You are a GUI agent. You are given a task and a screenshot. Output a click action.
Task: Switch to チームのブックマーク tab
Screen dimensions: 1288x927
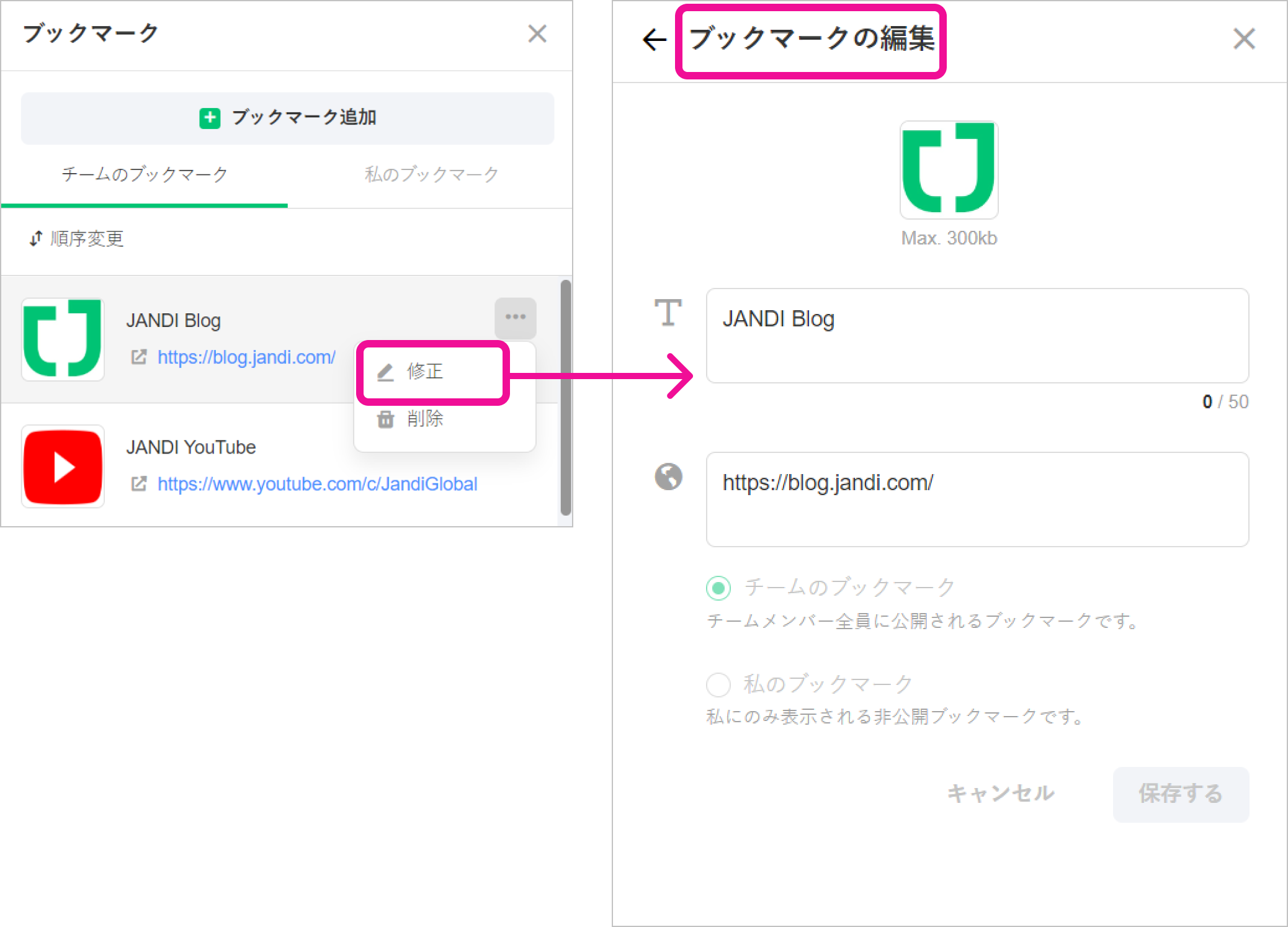(145, 174)
